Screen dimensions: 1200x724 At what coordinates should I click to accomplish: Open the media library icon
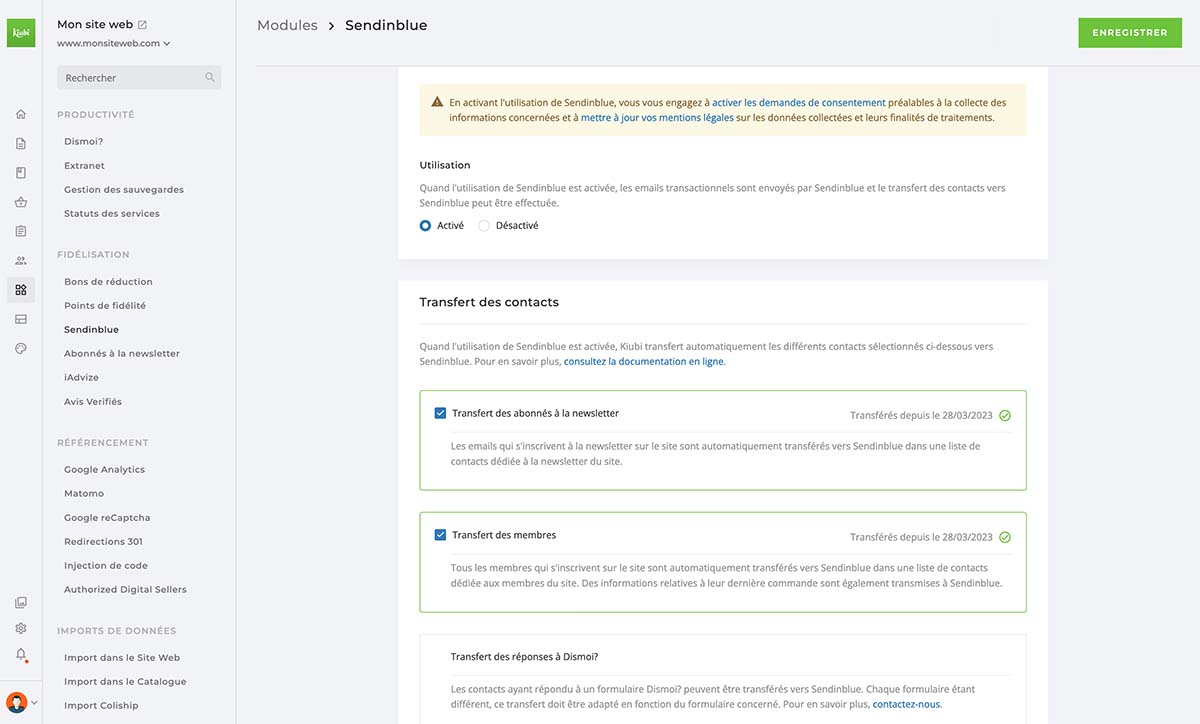21,603
